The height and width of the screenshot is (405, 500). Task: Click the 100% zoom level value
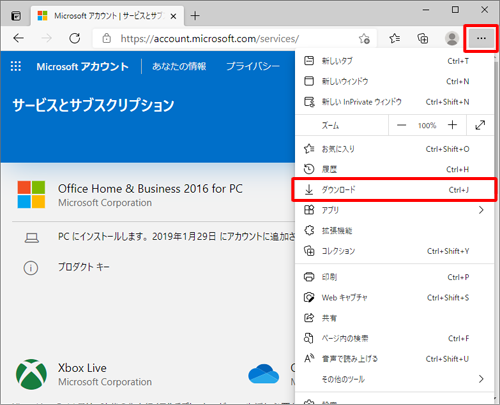tap(427, 126)
